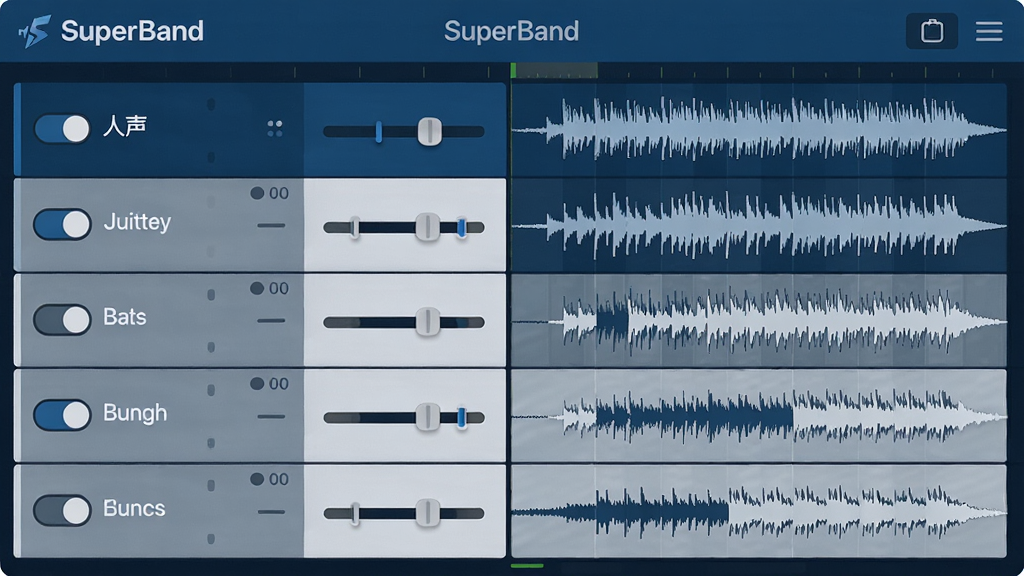Click the record dot on Juittey track
Screen dimensions: 1024x576
tap(257, 193)
